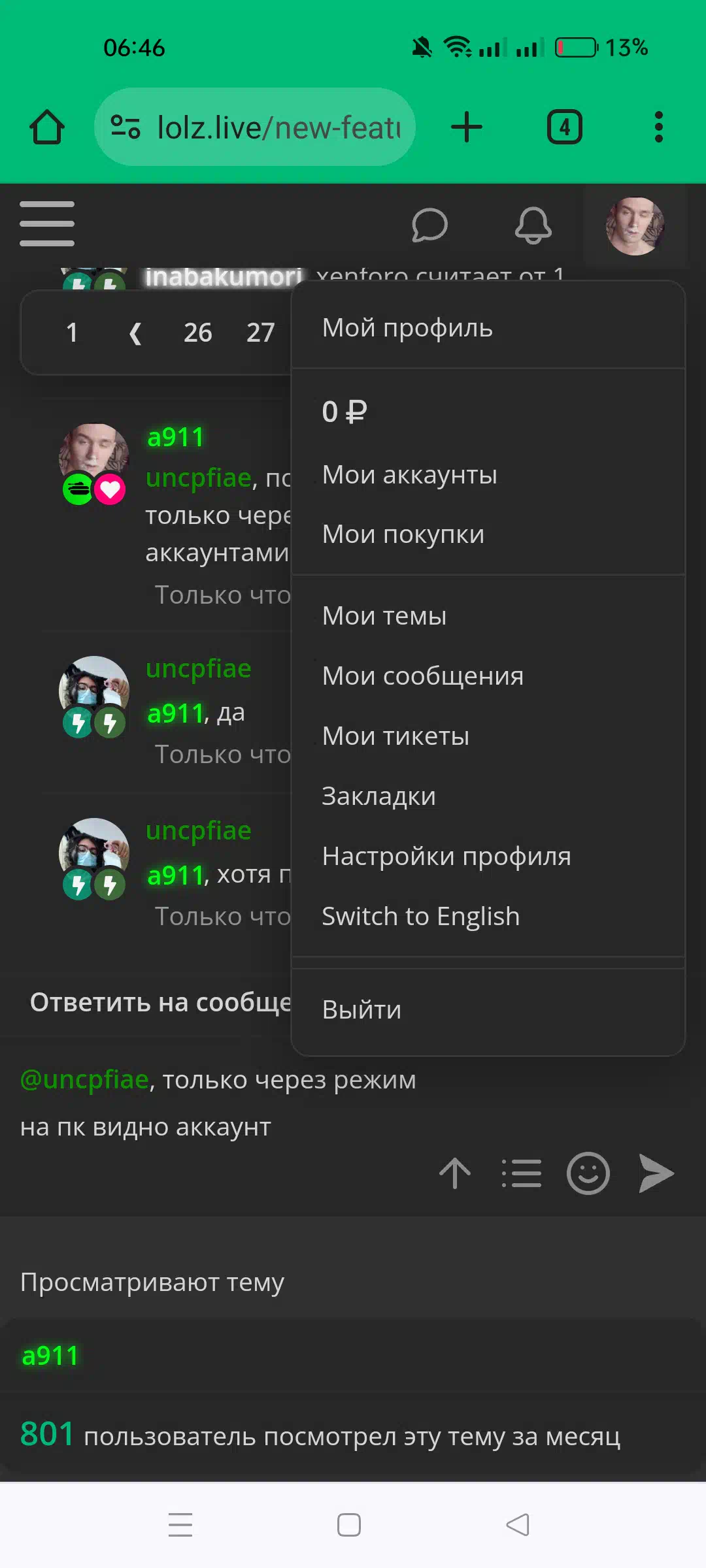This screenshot has width=706, height=1568.
Task: Send the reply with arrow icon
Action: coord(656,1173)
